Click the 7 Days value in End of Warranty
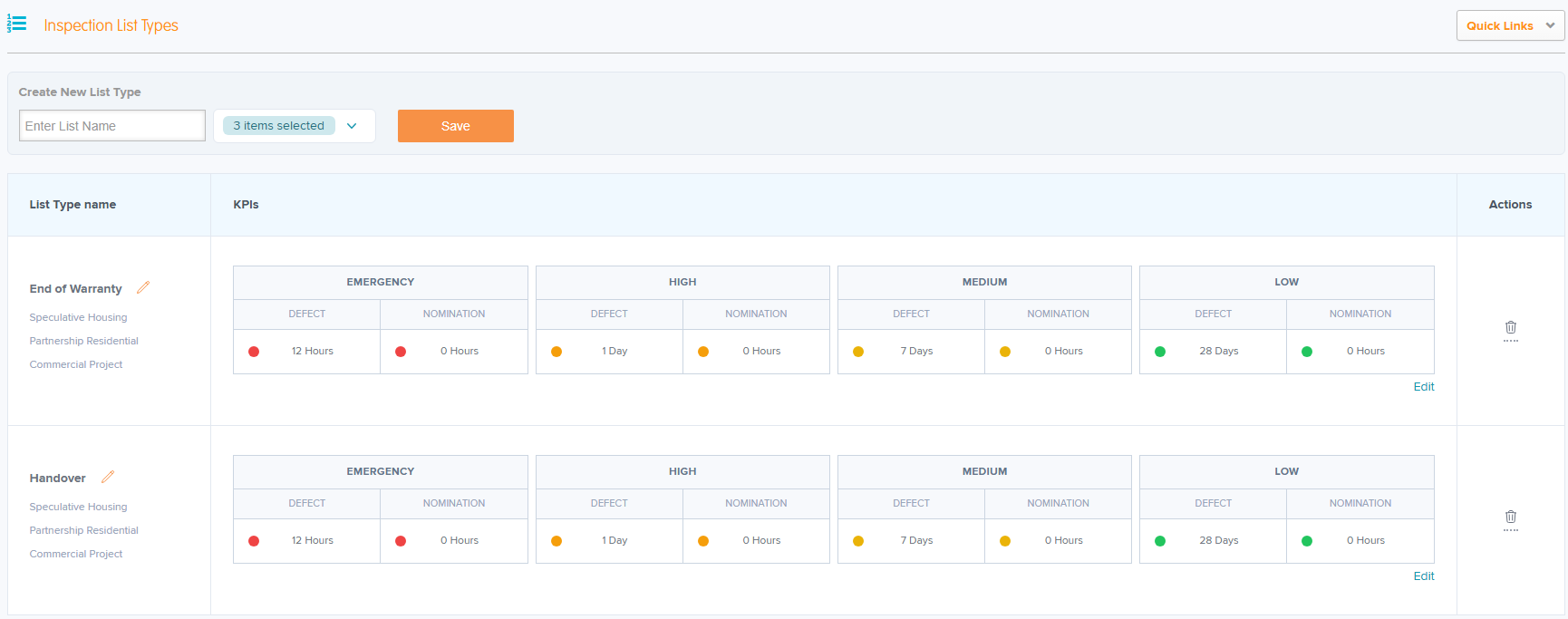Viewport: 1568px width, 619px height. [x=916, y=351]
